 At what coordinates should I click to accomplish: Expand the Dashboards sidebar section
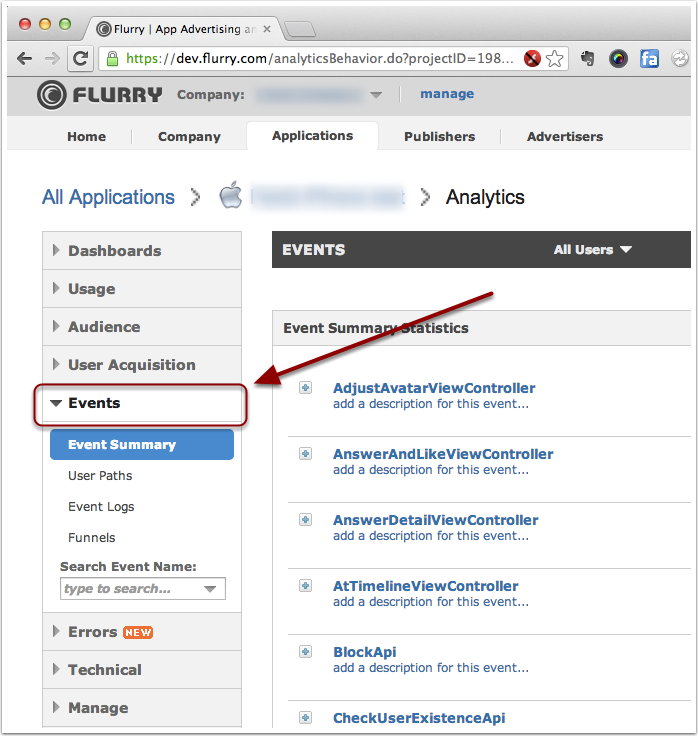114,251
